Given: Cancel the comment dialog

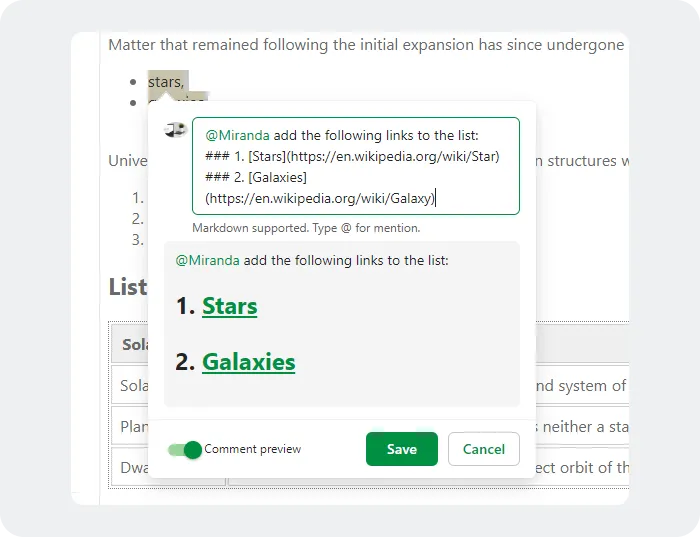Looking at the screenshot, I should [483, 449].
